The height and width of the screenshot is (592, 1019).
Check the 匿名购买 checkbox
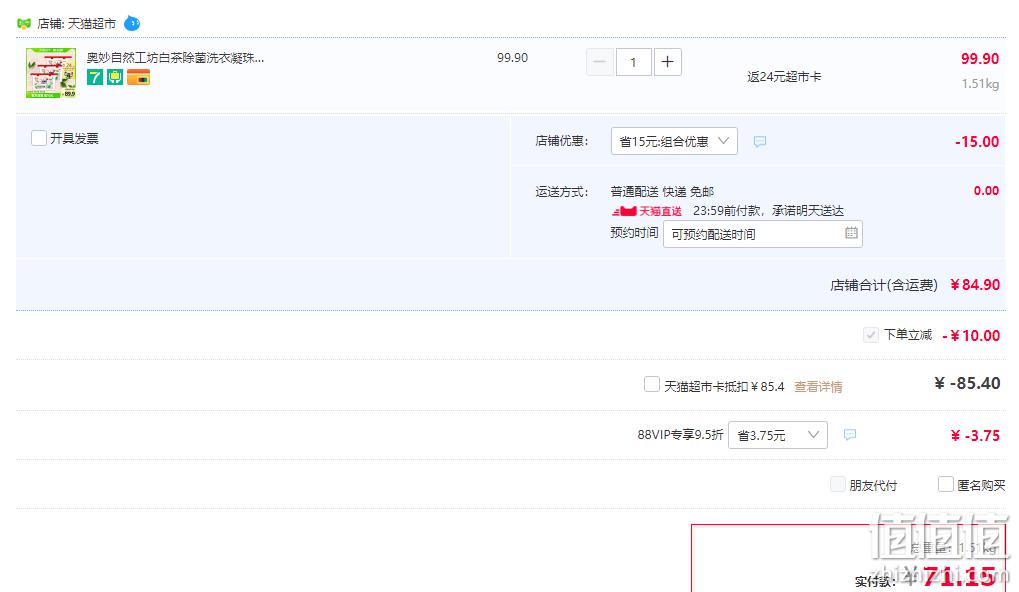click(x=946, y=484)
